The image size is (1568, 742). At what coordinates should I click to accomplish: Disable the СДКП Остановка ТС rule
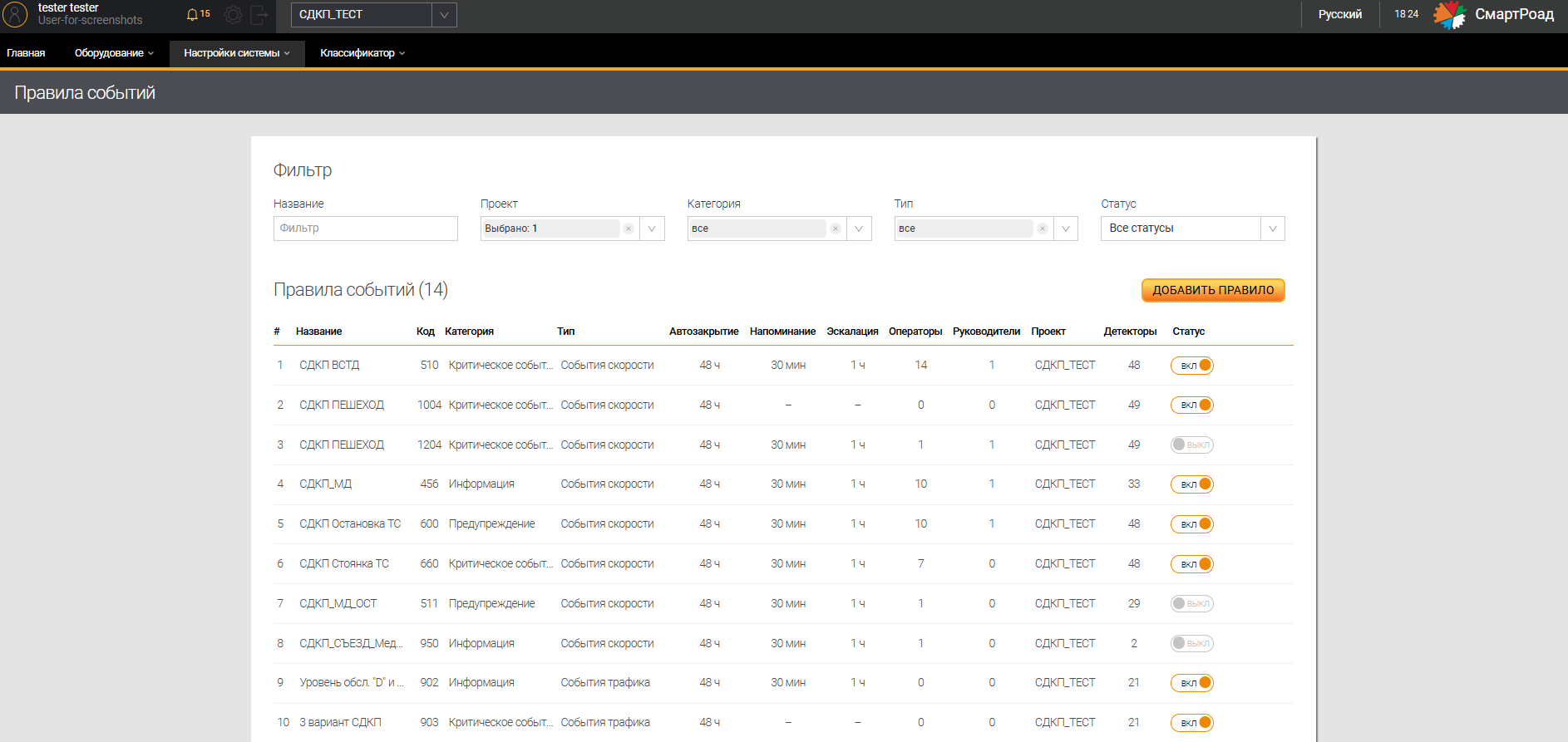click(x=1192, y=524)
